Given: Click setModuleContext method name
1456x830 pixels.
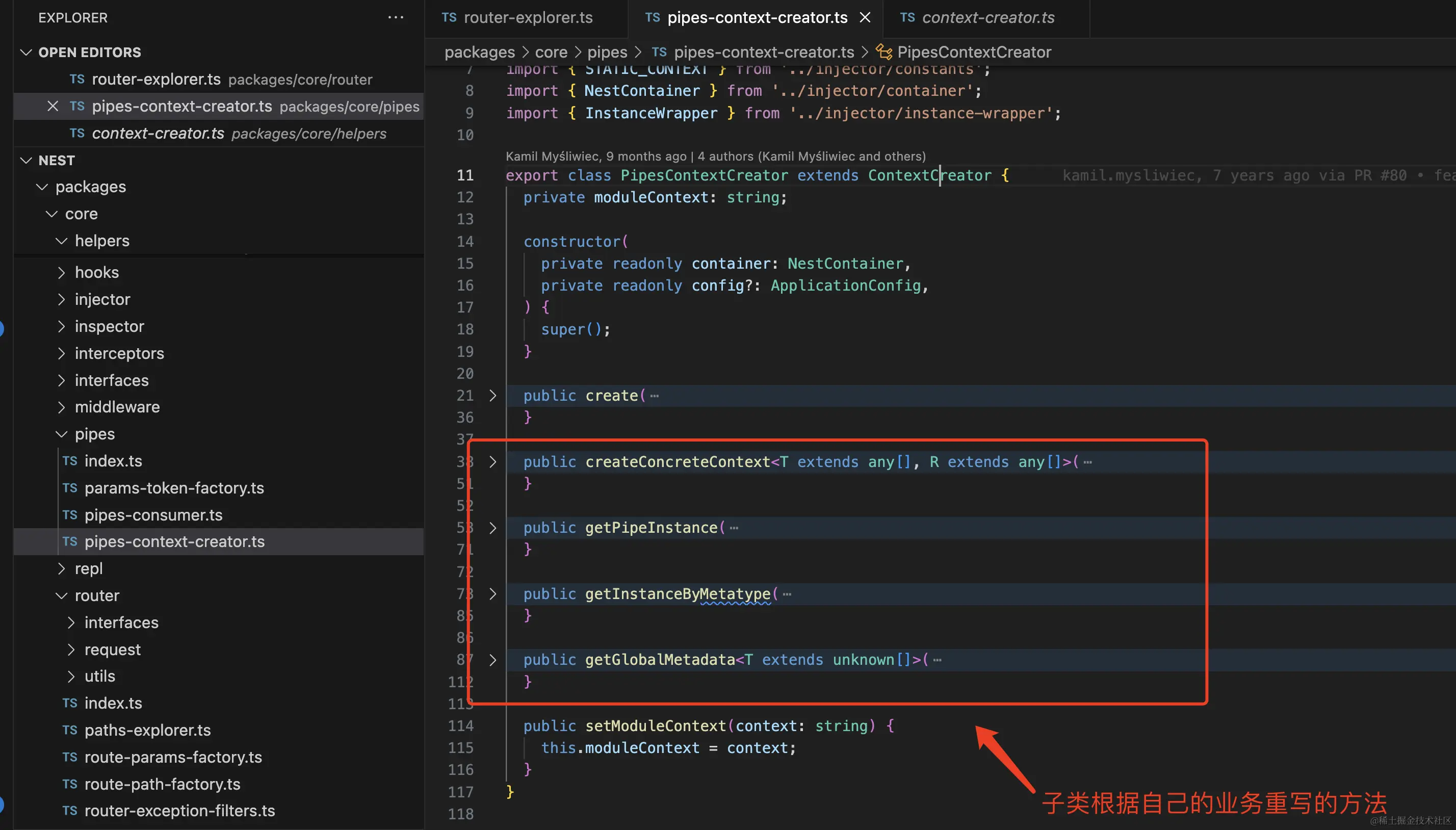Looking at the screenshot, I should [655, 725].
